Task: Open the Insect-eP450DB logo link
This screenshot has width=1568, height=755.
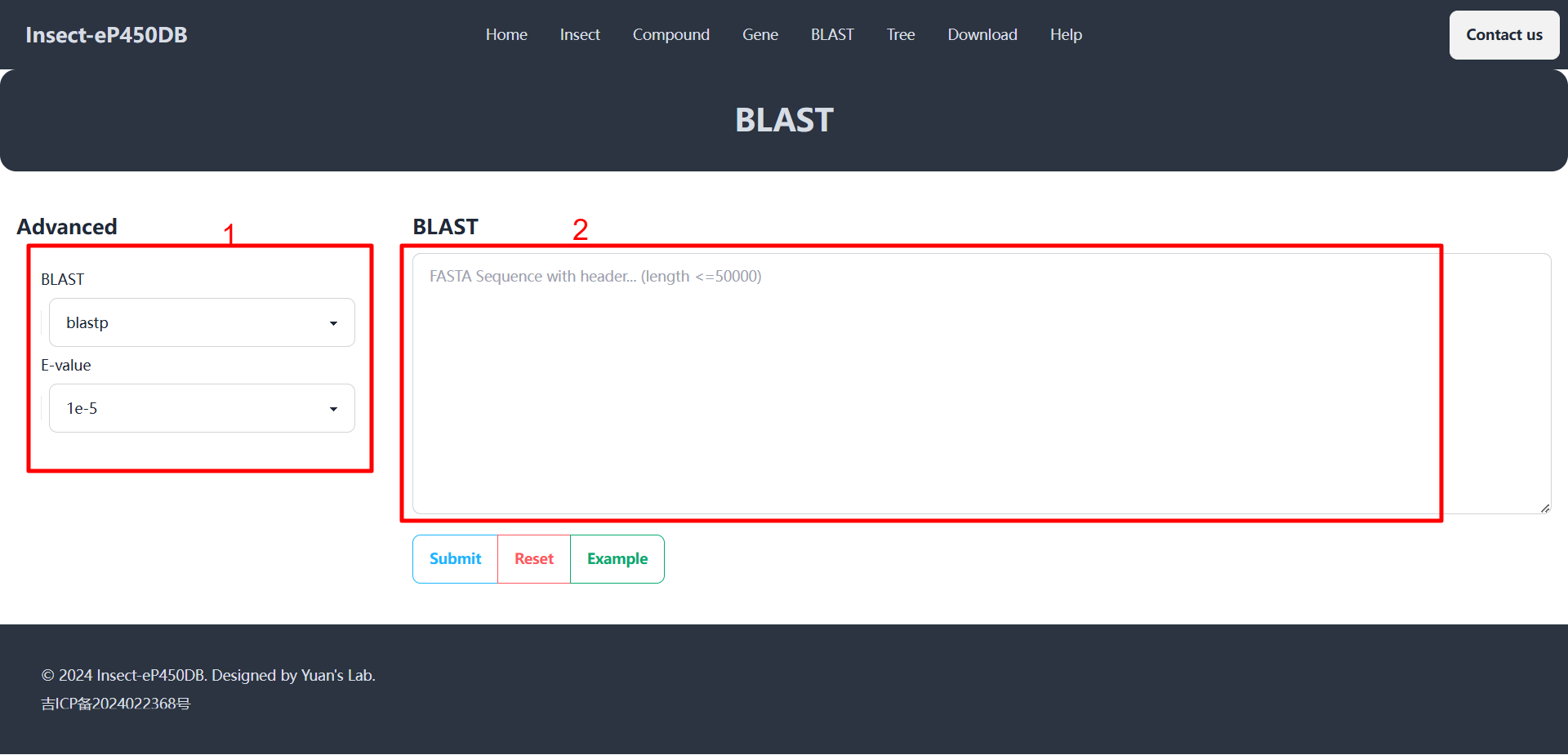Action: tap(106, 35)
